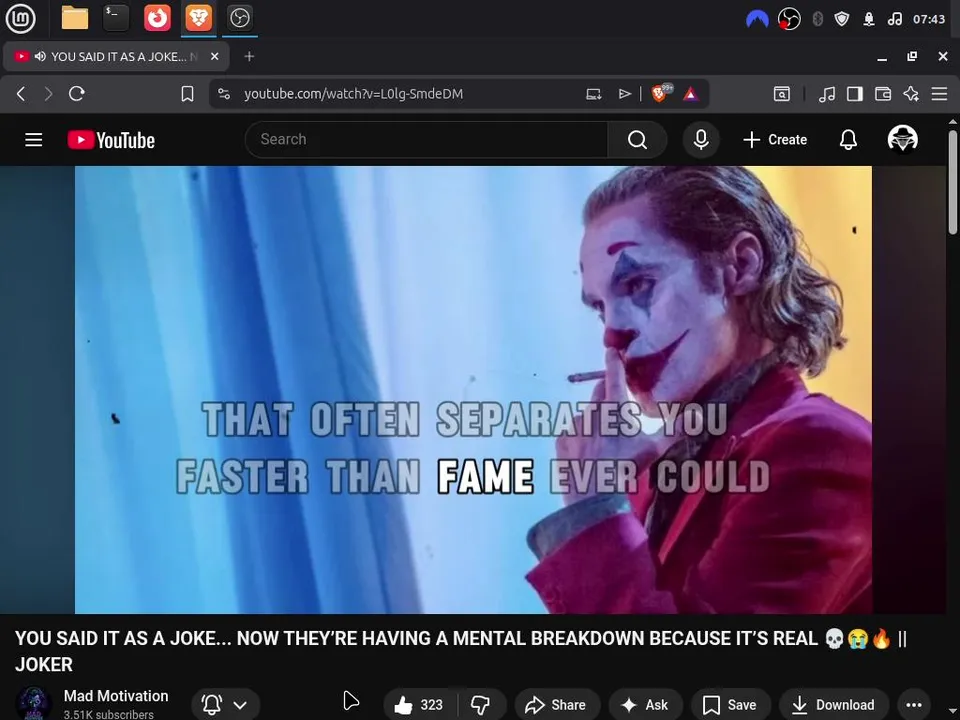Open the browser tab search icon
Image resolution: width=960 pixels, height=720 pixels.
pos(781,94)
